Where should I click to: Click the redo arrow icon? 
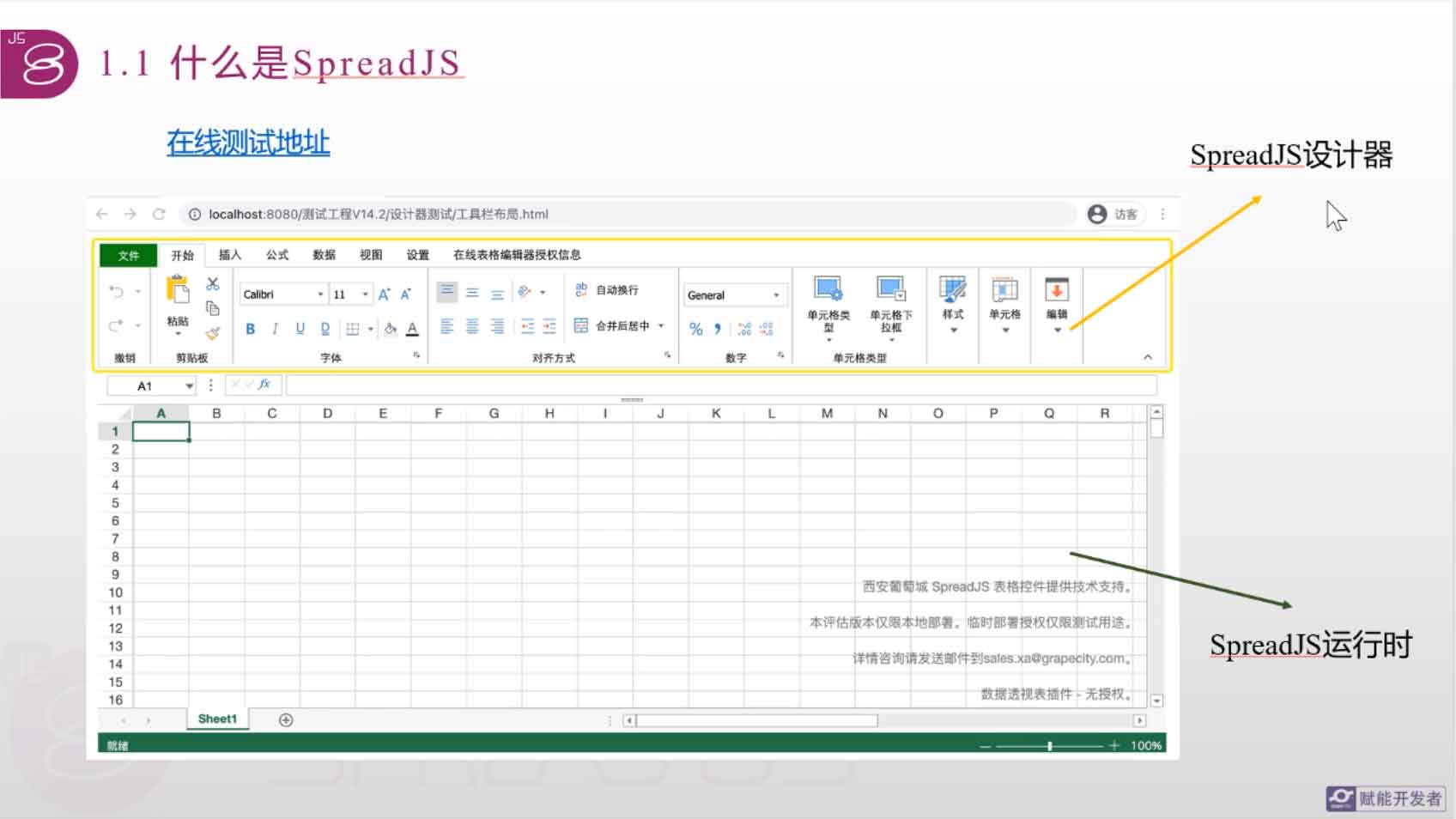[x=116, y=325]
